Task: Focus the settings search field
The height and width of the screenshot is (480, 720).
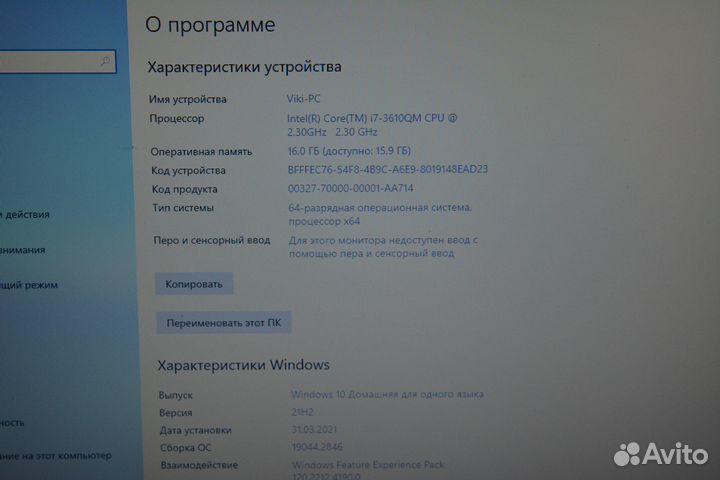Action: click(x=57, y=62)
